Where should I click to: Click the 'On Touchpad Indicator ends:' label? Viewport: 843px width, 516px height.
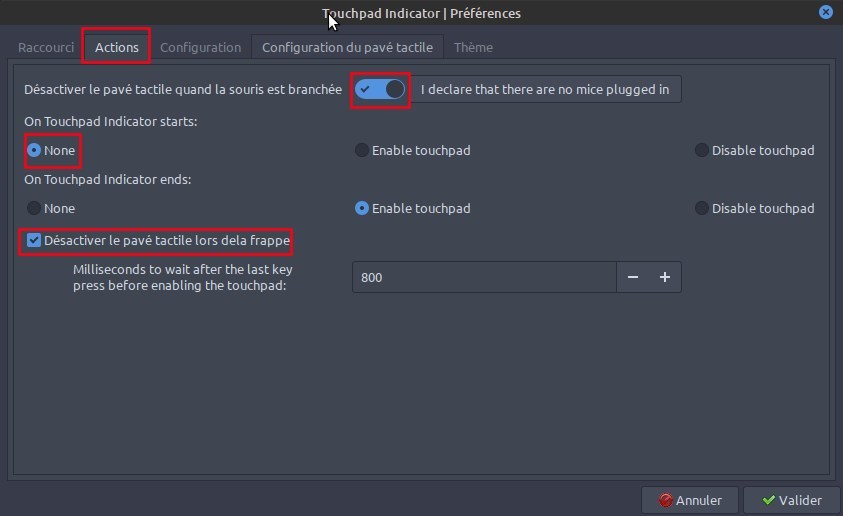pyautogui.click(x=108, y=180)
